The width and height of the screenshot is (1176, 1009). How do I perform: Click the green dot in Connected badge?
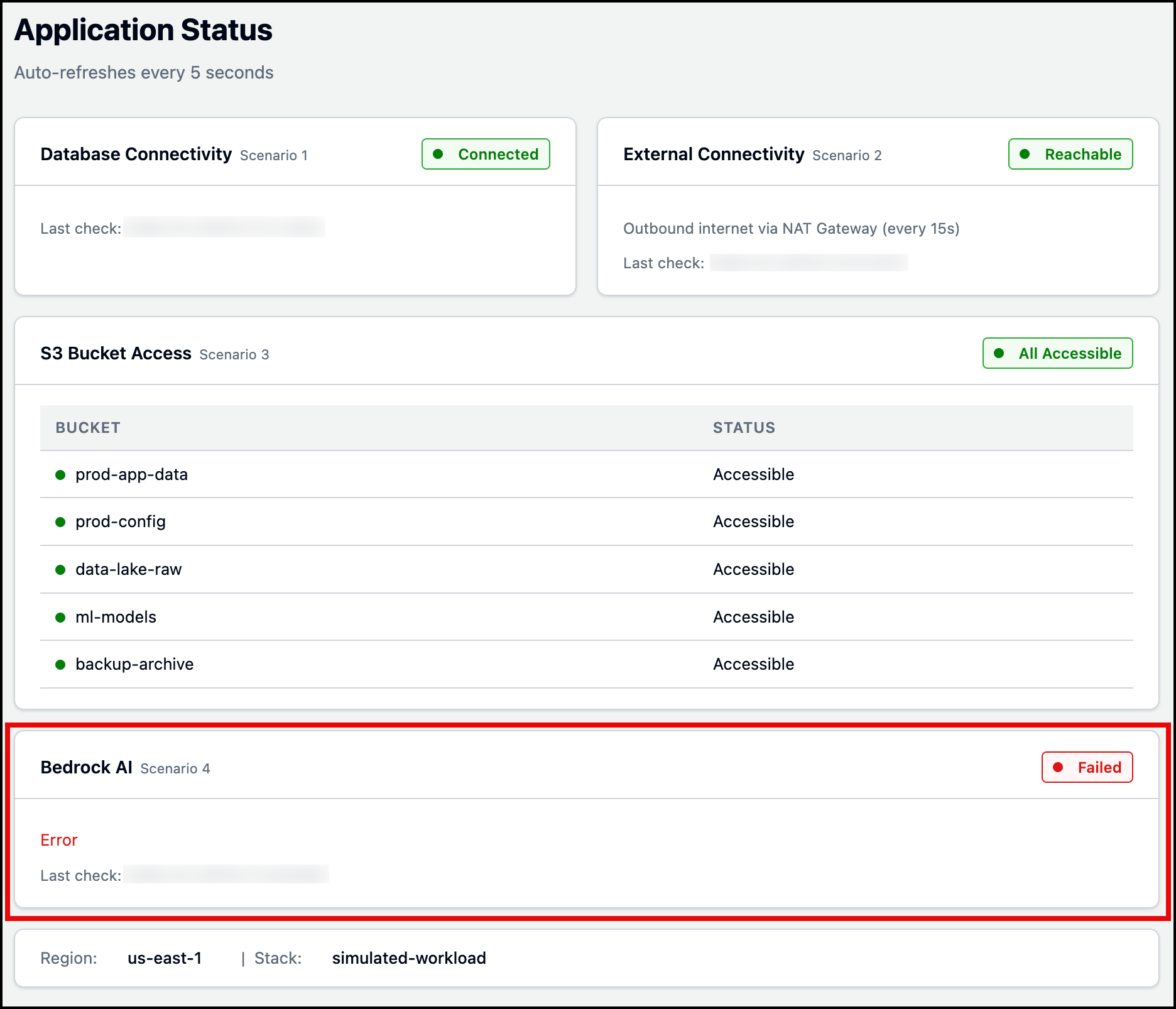tap(438, 154)
